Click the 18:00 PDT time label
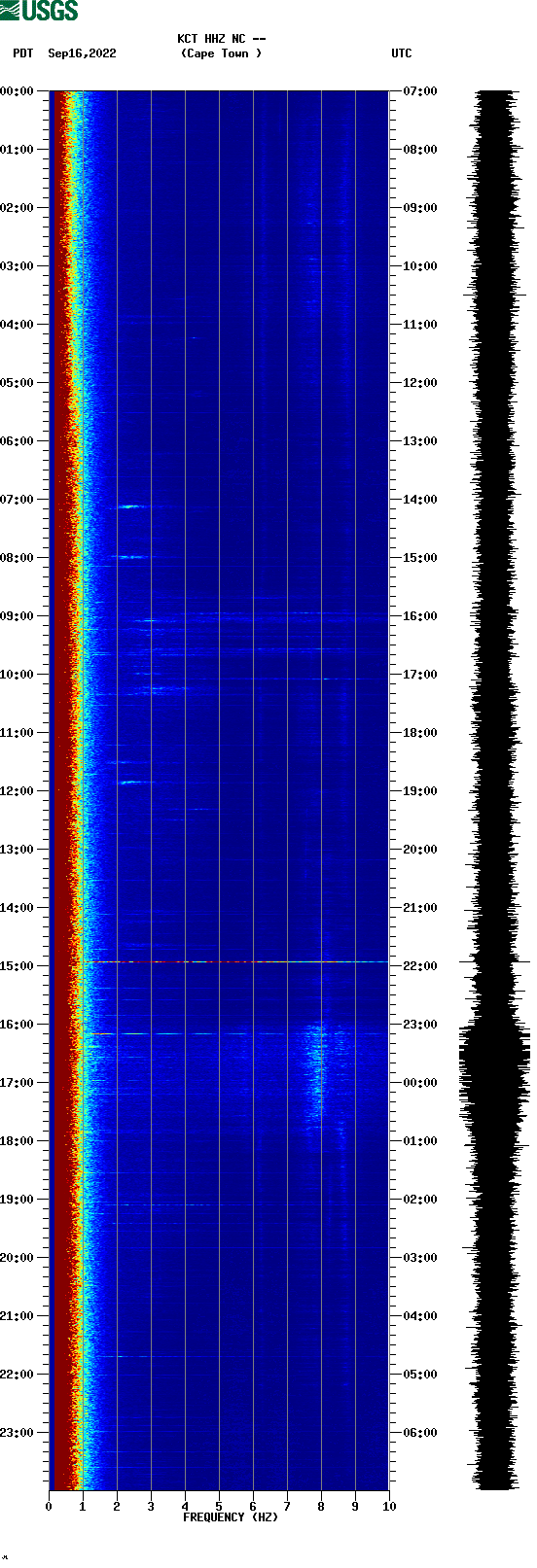 [x=18, y=1141]
